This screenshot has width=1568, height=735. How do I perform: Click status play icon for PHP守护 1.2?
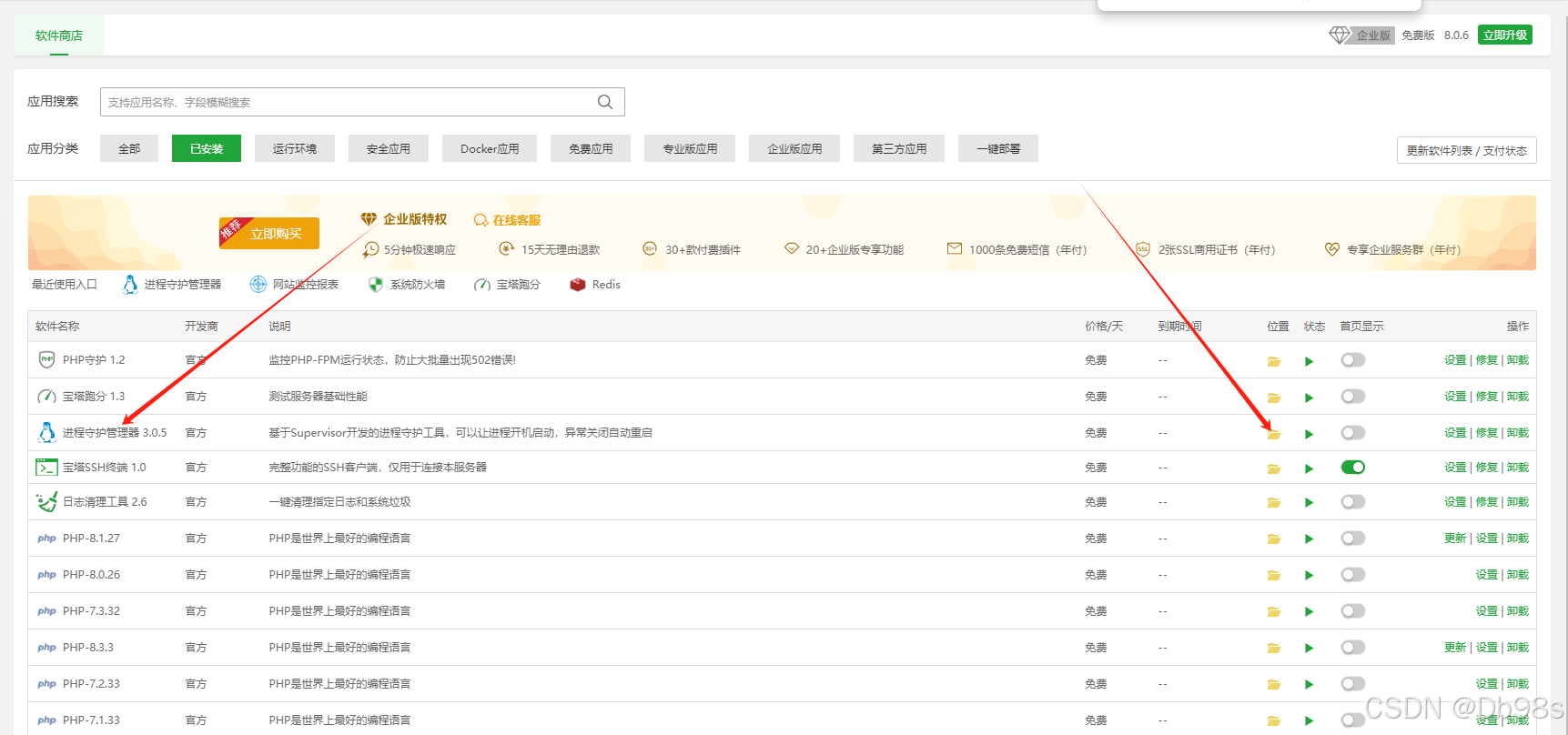pyautogui.click(x=1309, y=361)
